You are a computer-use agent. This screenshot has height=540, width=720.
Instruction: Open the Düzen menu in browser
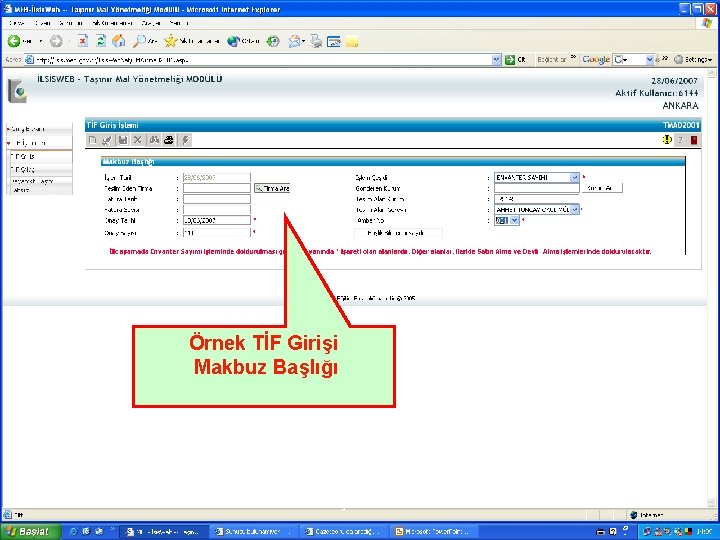[42, 23]
